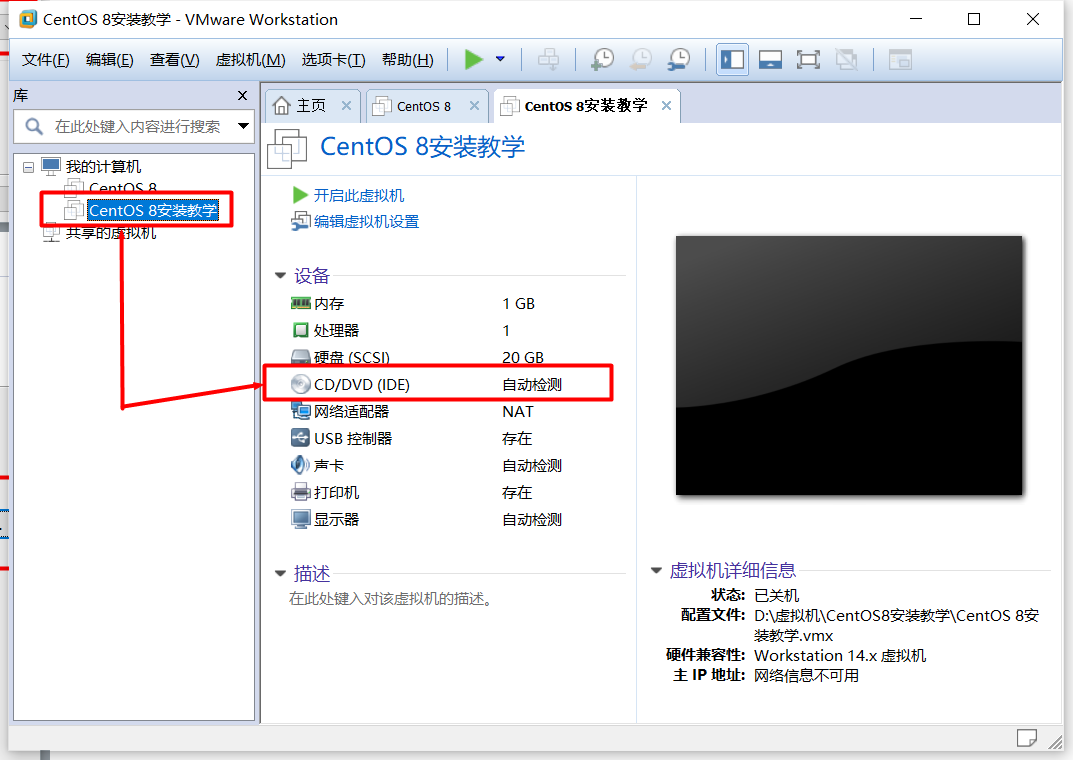Click the send Ctrl+Alt+Del toolbar icon

[548, 60]
